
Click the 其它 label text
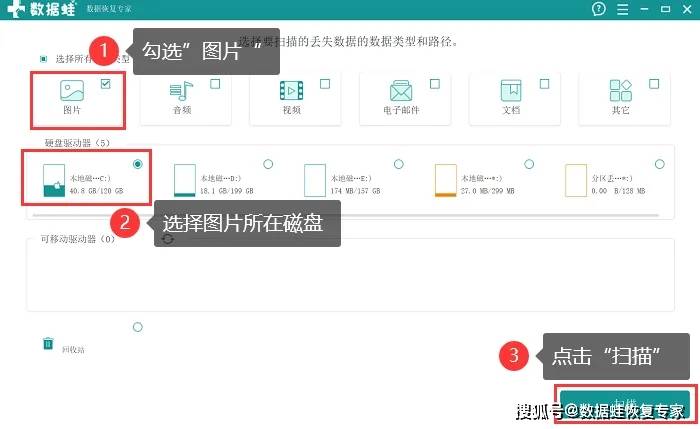click(x=621, y=110)
